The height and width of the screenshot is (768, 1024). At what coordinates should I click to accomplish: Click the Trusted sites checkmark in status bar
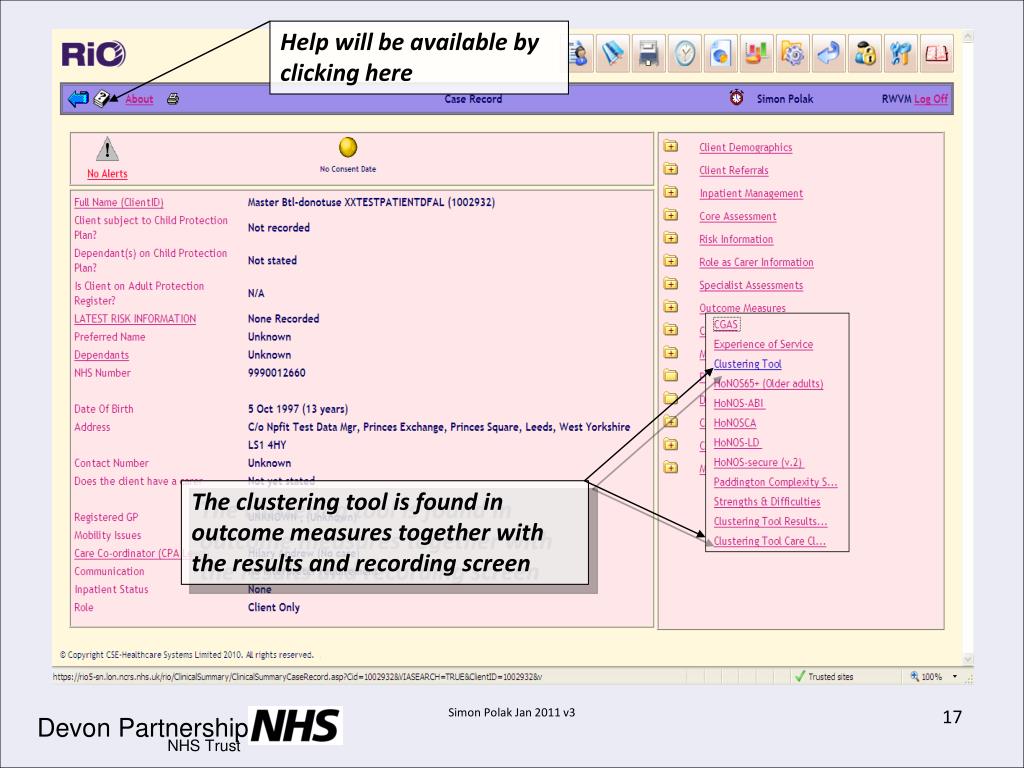point(799,677)
